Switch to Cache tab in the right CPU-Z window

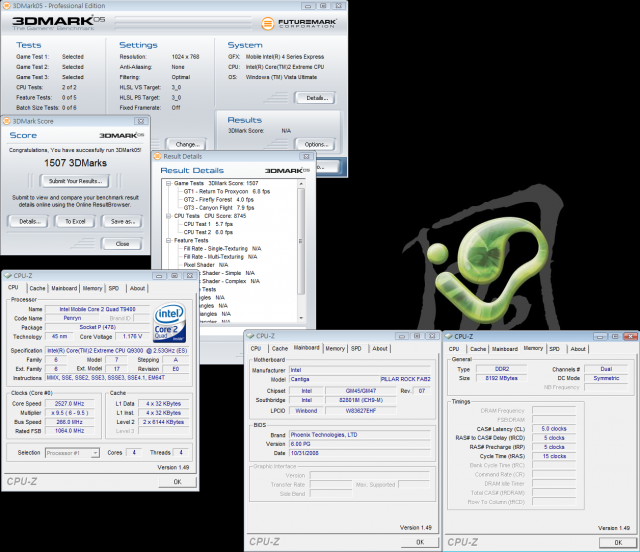click(478, 349)
